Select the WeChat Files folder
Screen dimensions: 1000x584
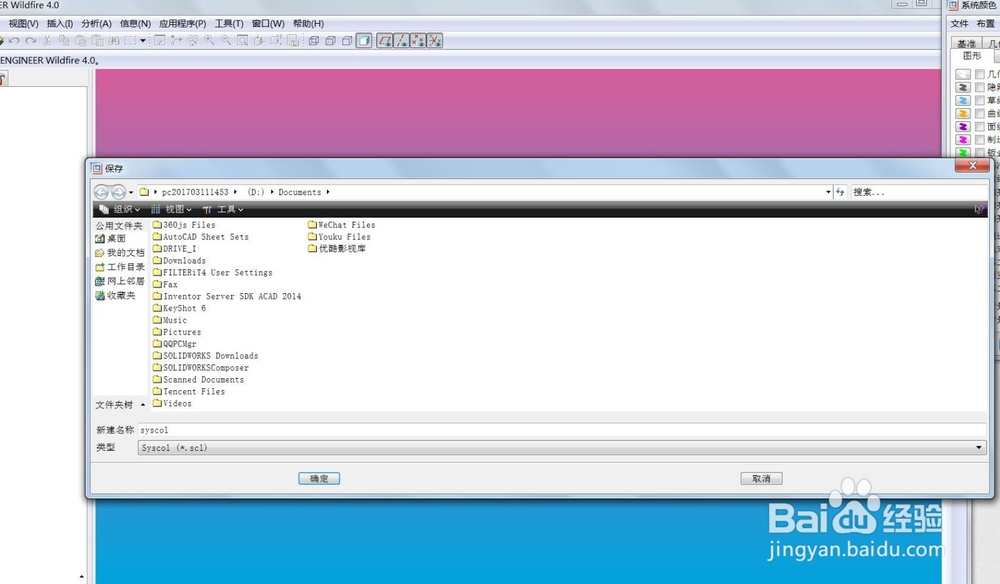click(341, 225)
